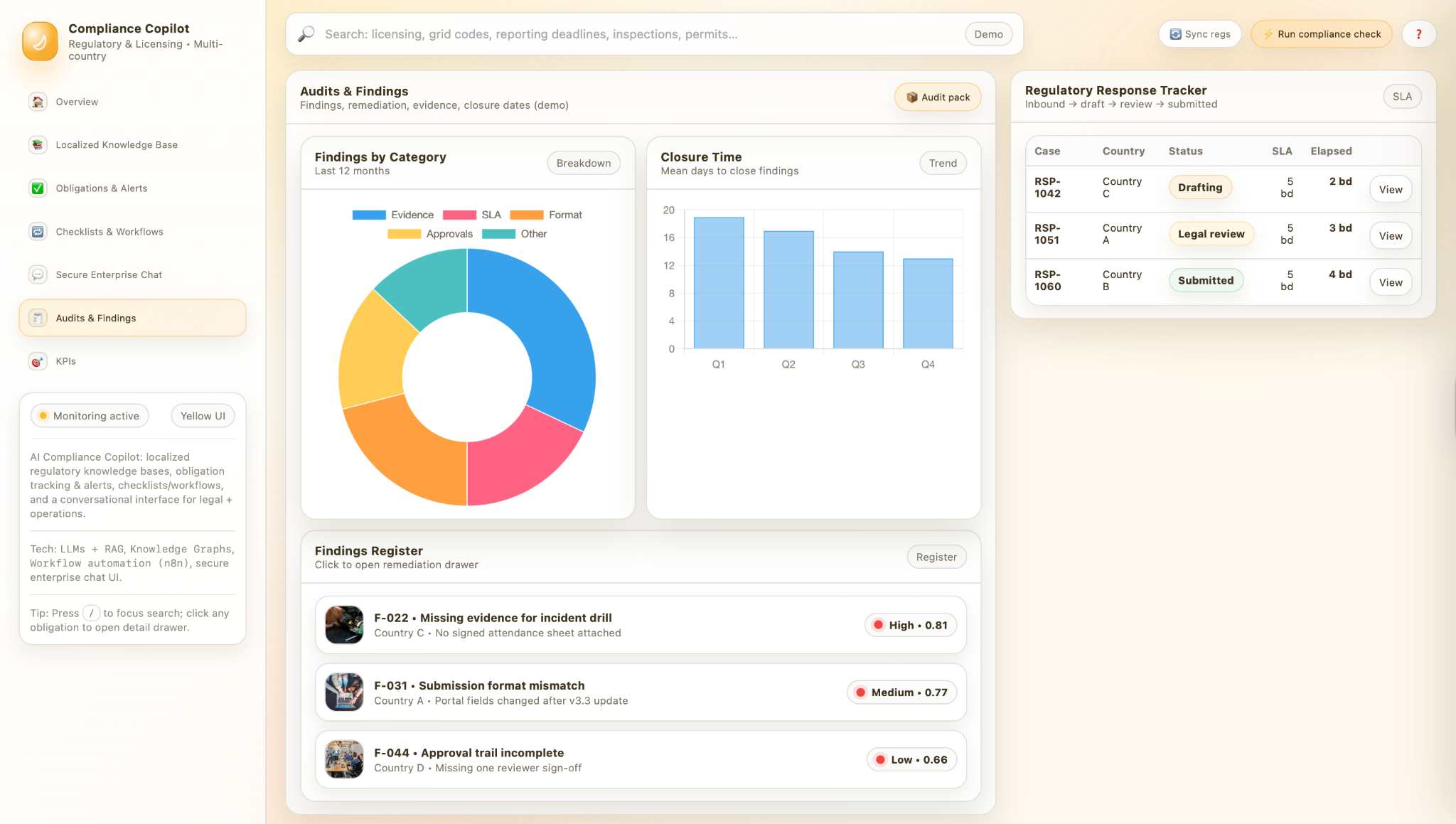
Task: Run compliance check
Action: pos(1321,34)
